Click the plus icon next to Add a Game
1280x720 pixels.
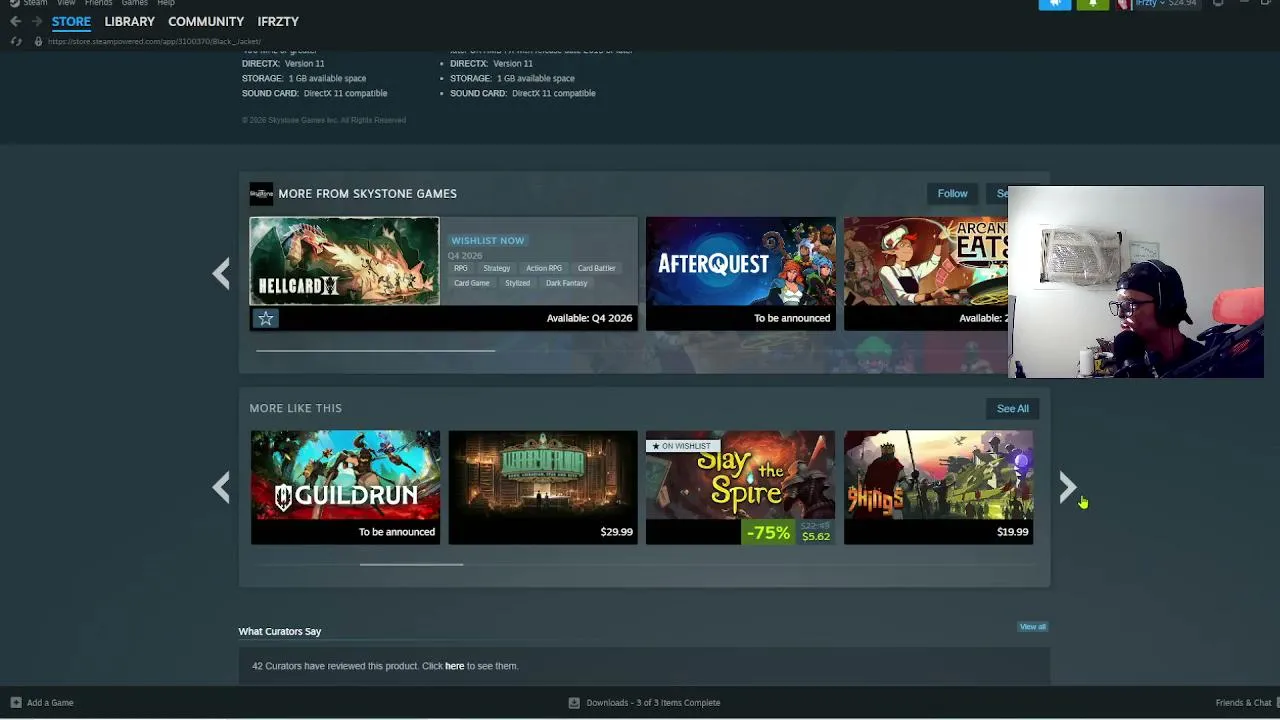tap(15, 702)
